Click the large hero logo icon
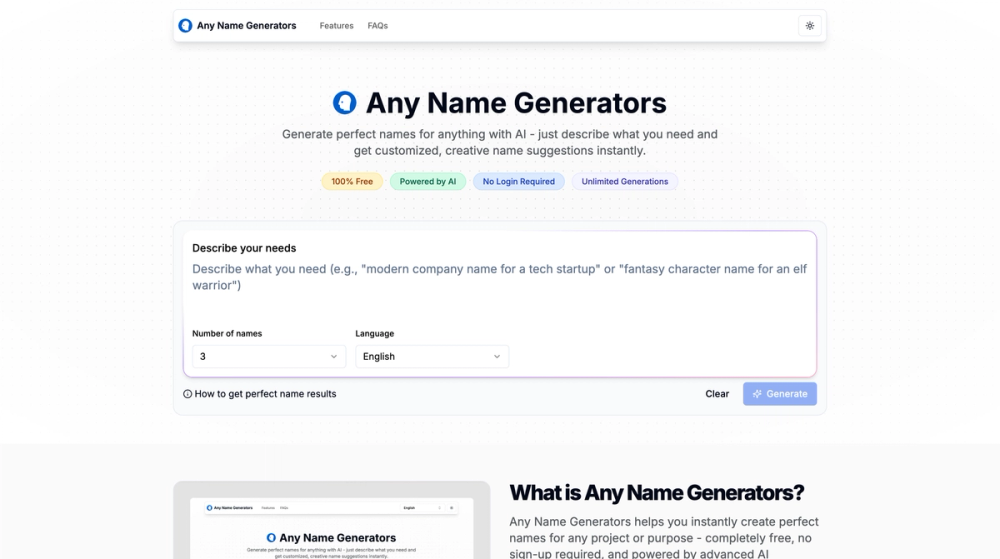This screenshot has width=1000, height=559. (344, 103)
